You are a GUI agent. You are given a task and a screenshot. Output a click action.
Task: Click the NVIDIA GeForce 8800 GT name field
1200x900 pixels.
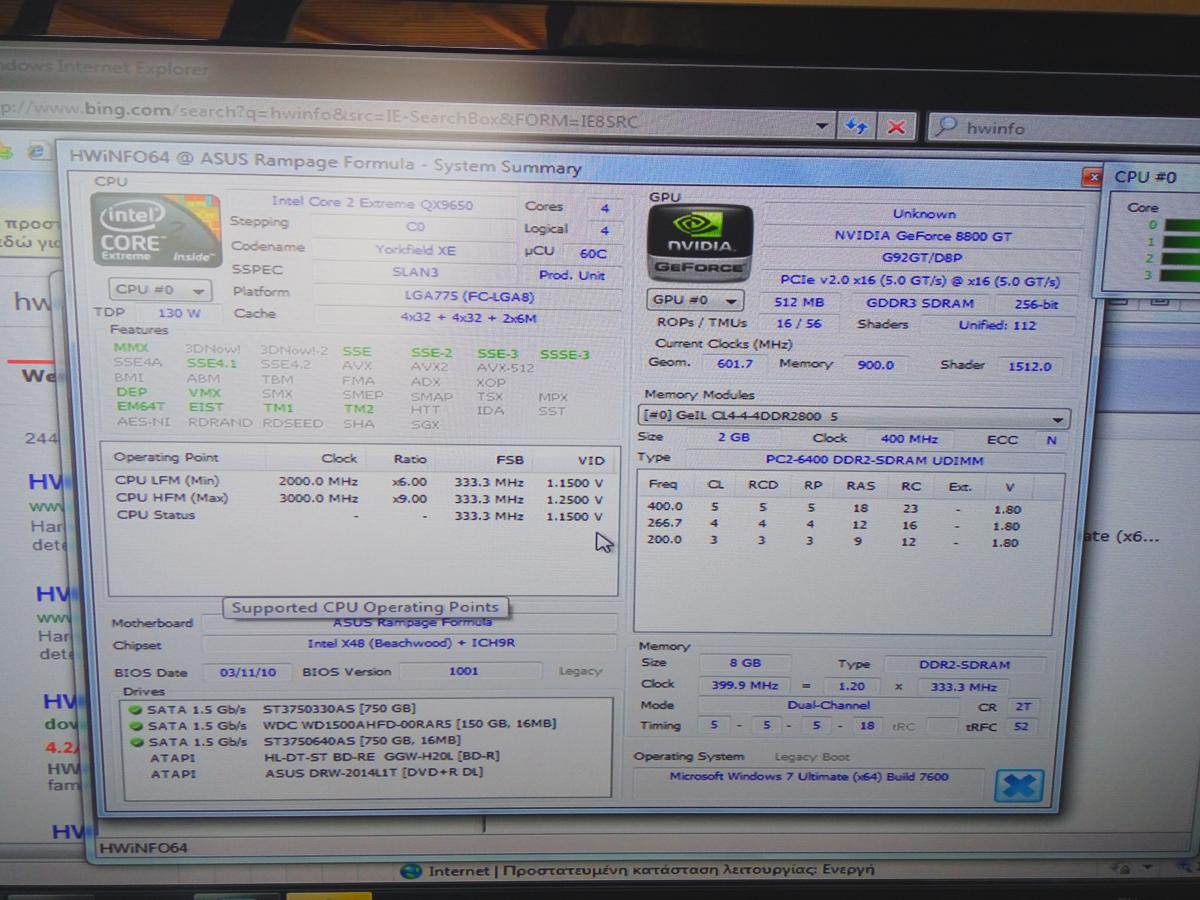[x=923, y=236]
